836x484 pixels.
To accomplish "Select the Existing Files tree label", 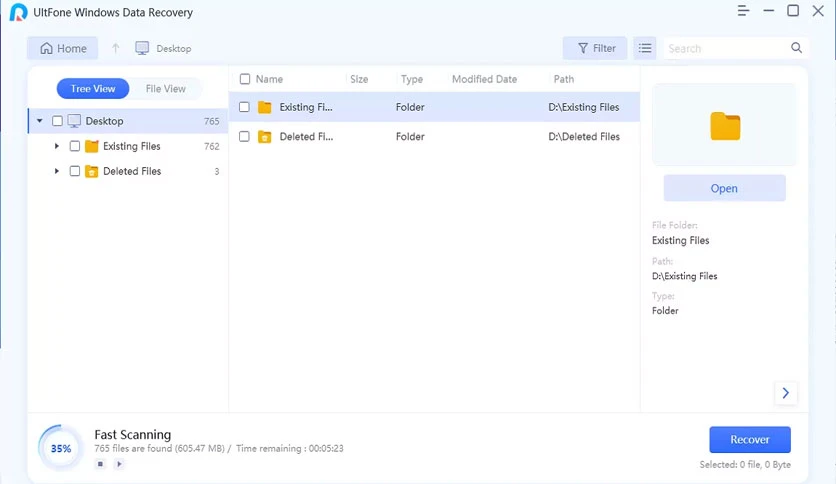I will click(132, 146).
